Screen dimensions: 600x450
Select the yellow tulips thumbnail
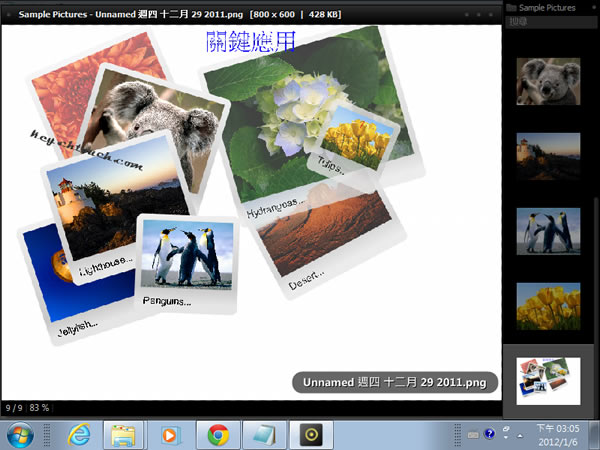pyautogui.click(x=547, y=305)
